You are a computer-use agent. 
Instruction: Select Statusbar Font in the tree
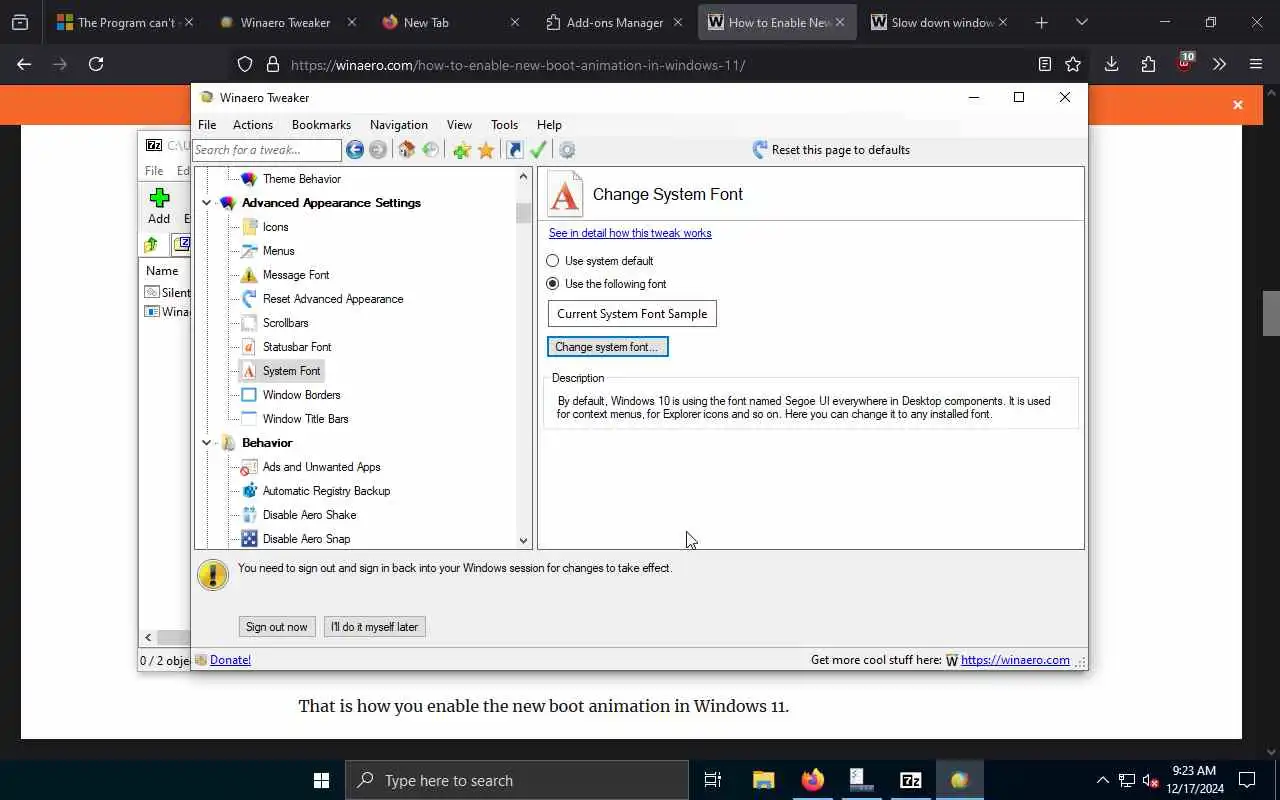(x=296, y=347)
